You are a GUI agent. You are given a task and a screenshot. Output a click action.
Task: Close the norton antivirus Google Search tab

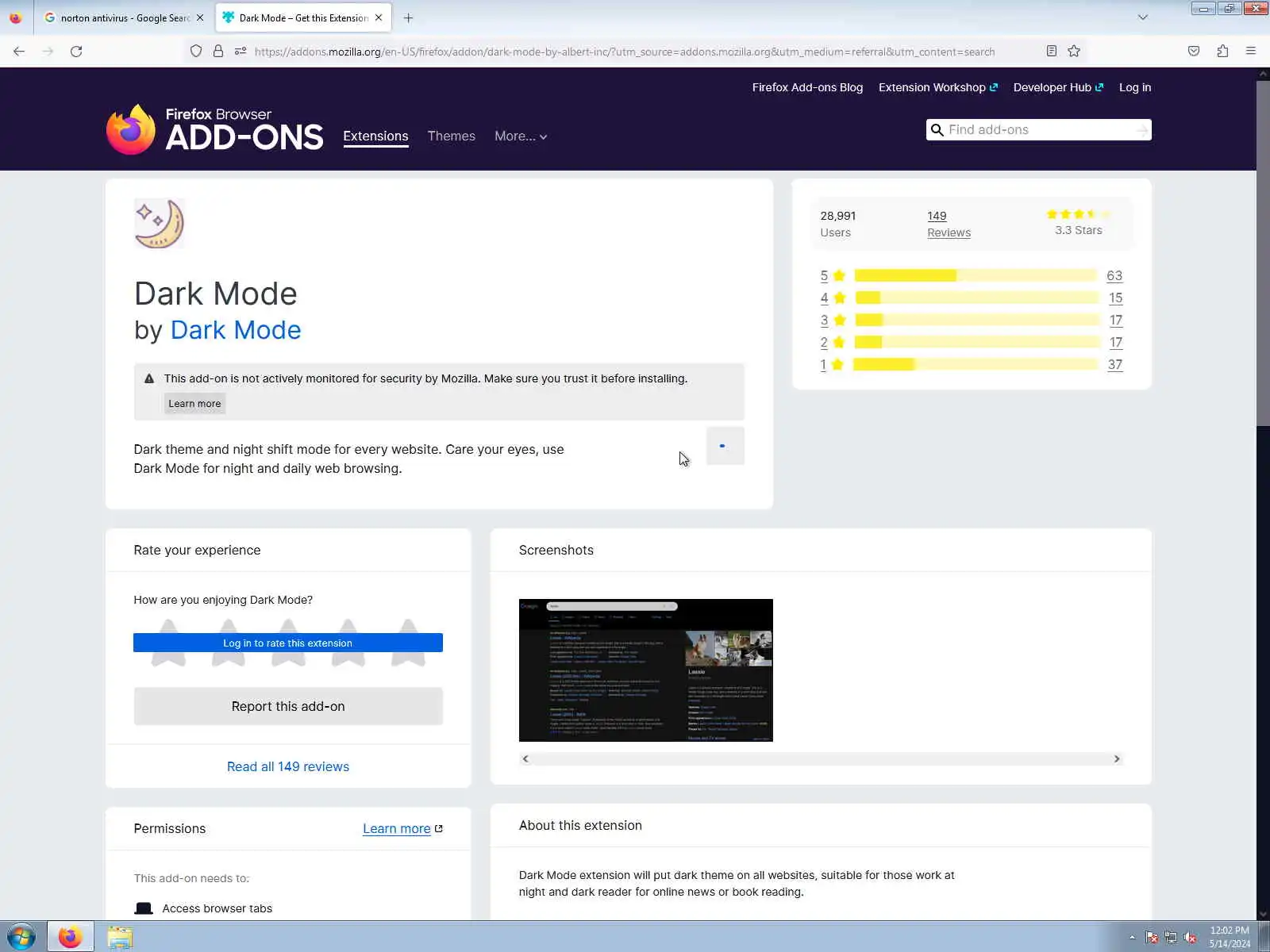(200, 17)
